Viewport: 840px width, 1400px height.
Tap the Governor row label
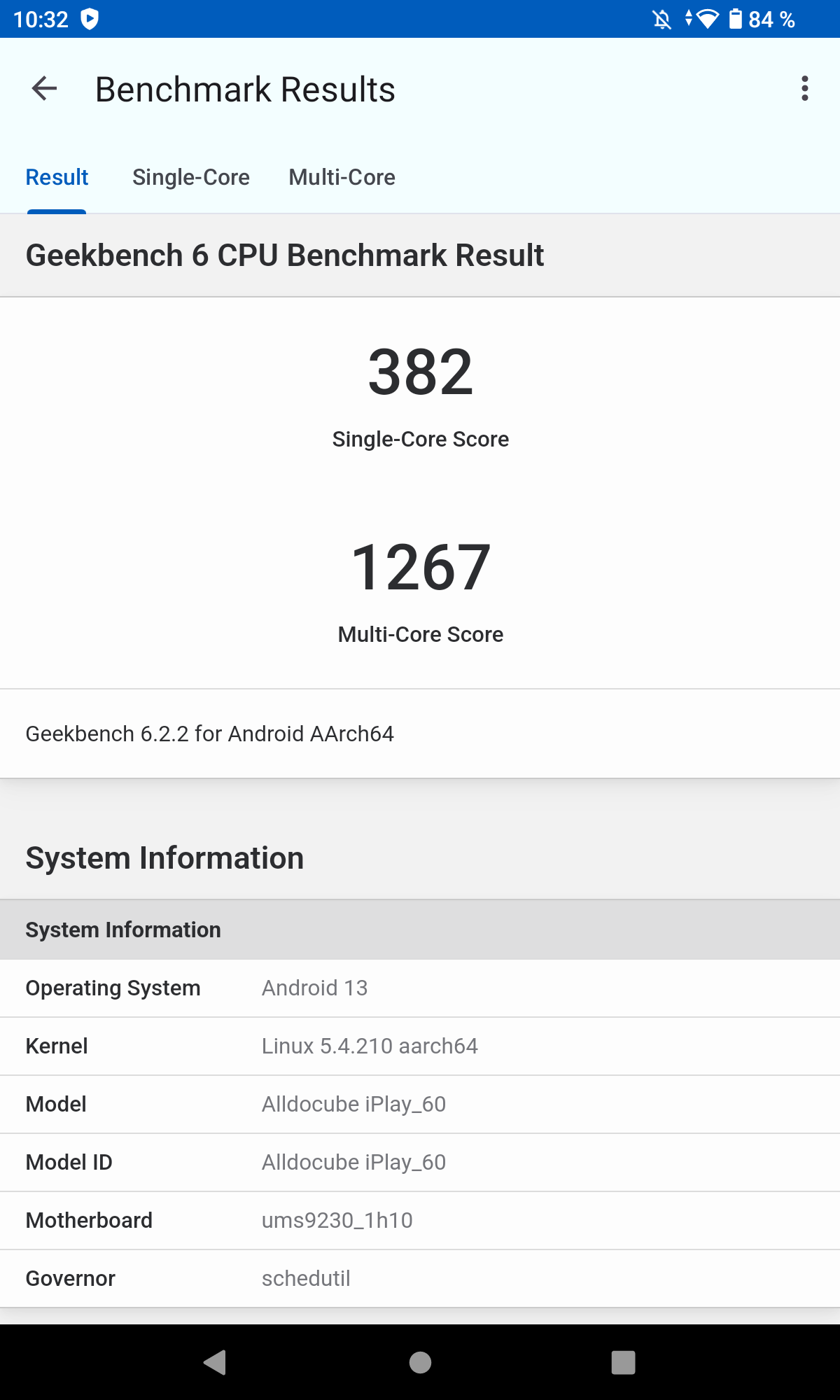point(71,1278)
